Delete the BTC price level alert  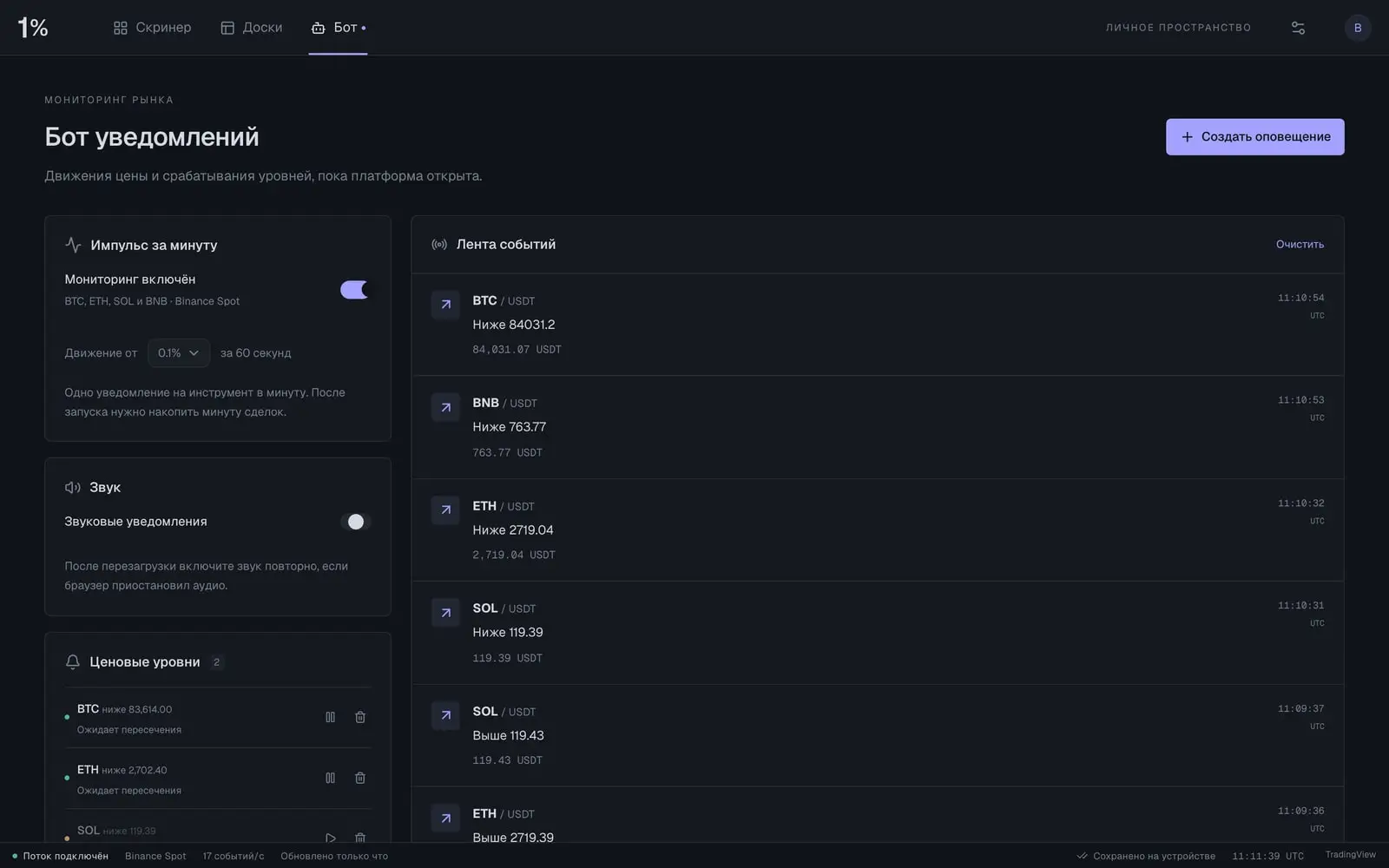[360, 717]
